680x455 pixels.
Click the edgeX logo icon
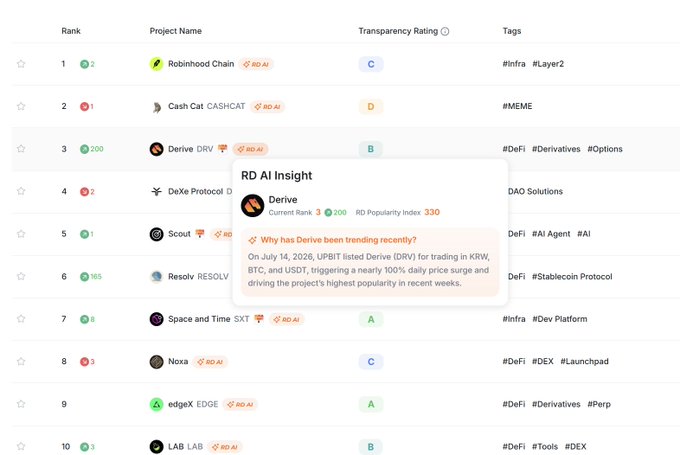157,404
